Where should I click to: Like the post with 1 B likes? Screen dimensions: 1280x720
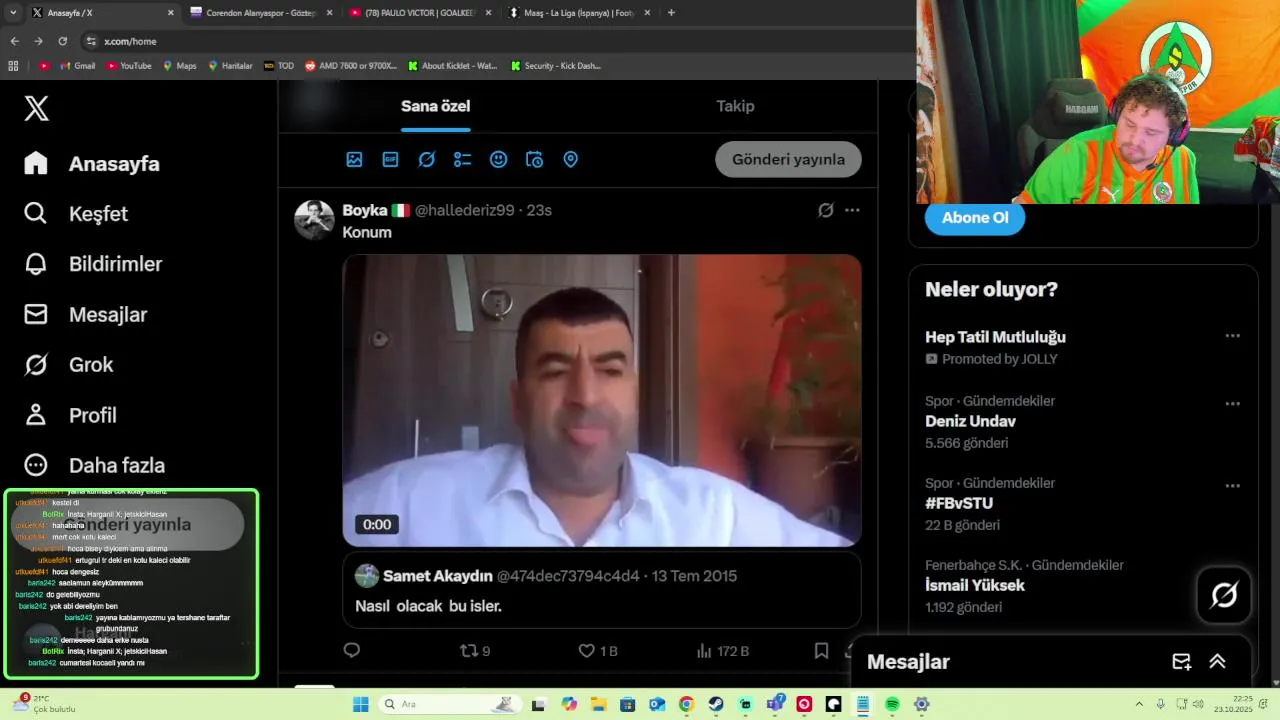click(598, 651)
